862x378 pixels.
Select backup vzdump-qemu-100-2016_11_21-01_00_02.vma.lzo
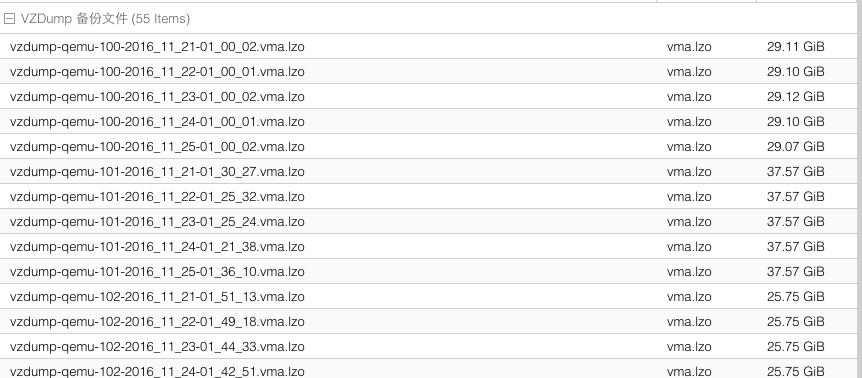428,46
